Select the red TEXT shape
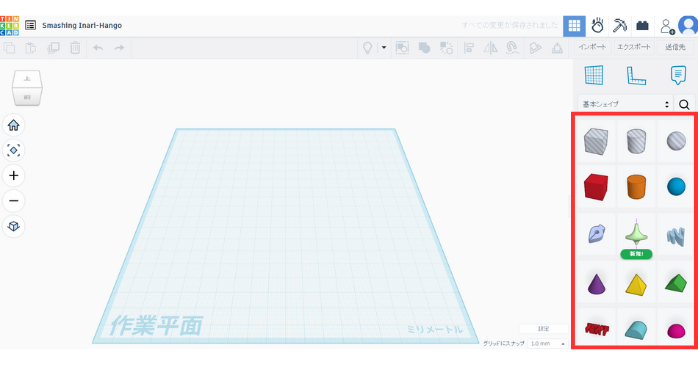 pos(597,329)
